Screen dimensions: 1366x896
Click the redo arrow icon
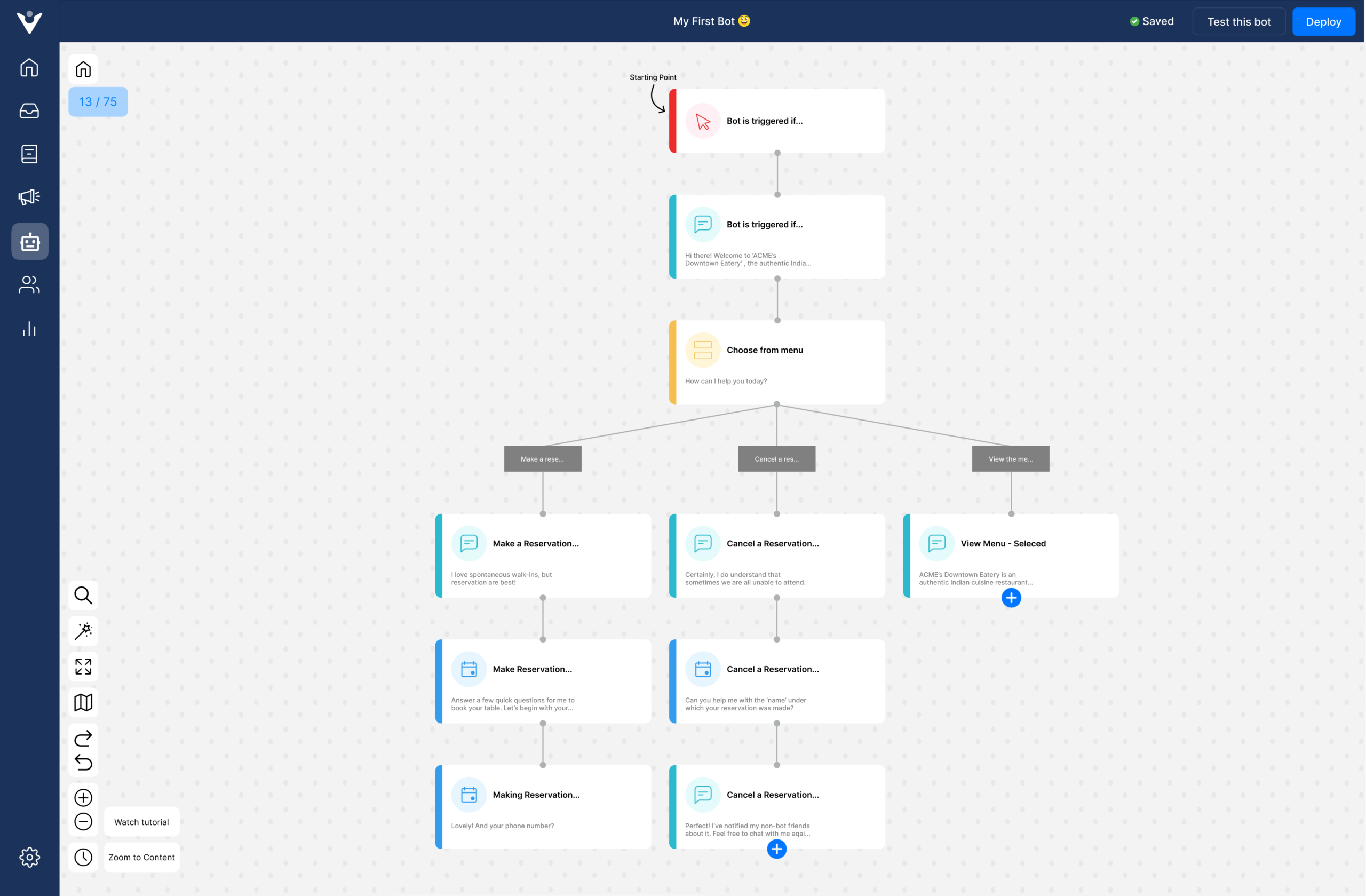pos(83,738)
